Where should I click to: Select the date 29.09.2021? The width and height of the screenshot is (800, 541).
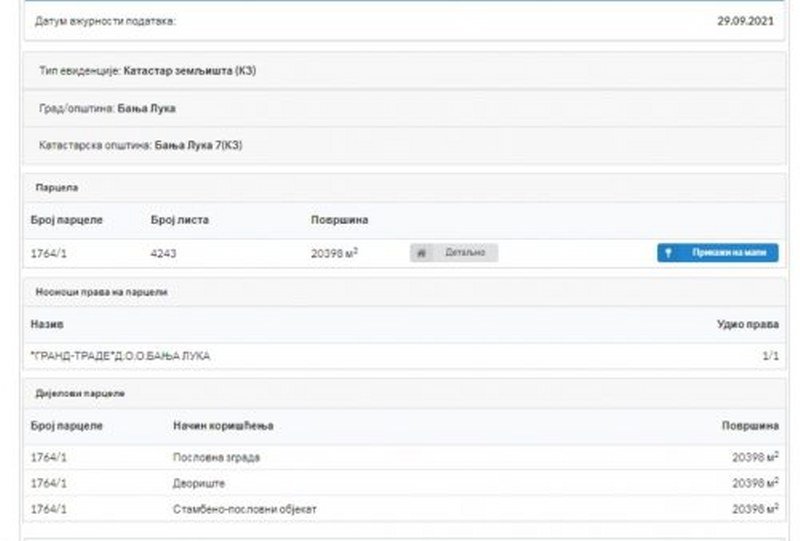747,21
